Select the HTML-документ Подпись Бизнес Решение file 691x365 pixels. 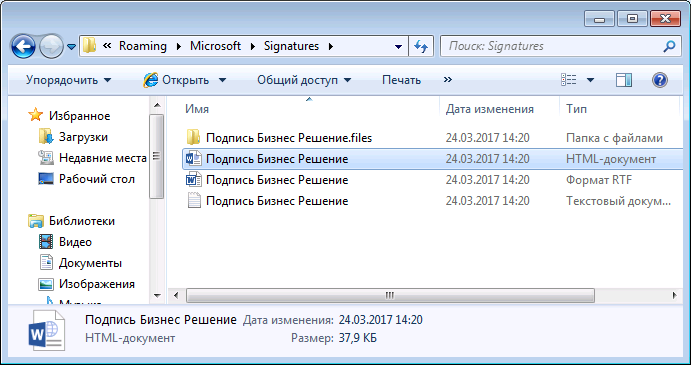(x=432, y=159)
